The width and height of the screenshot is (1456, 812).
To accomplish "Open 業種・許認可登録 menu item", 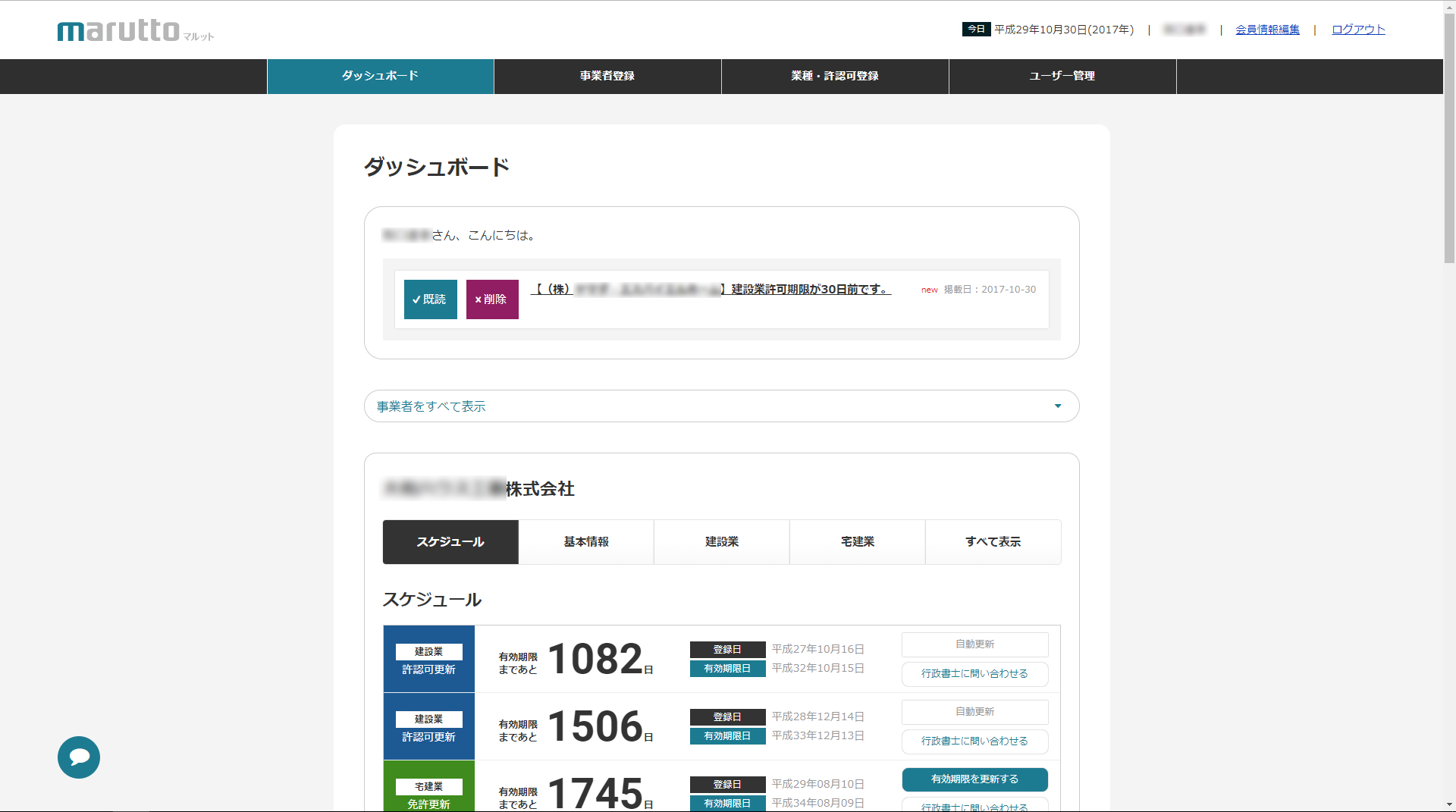I will [835, 76].
